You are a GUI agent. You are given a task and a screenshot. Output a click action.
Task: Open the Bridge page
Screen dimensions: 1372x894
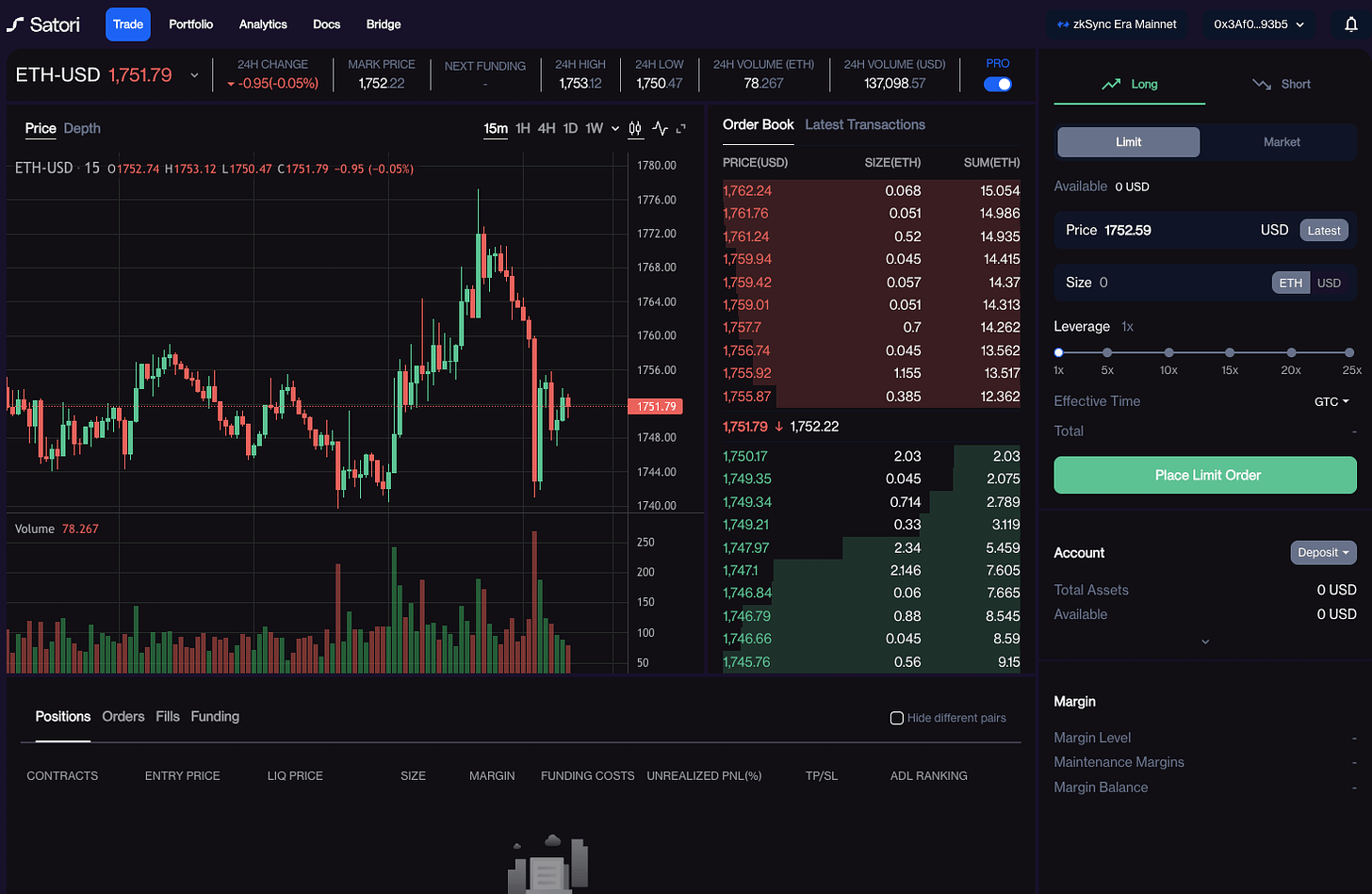click(x=384, y=24)
